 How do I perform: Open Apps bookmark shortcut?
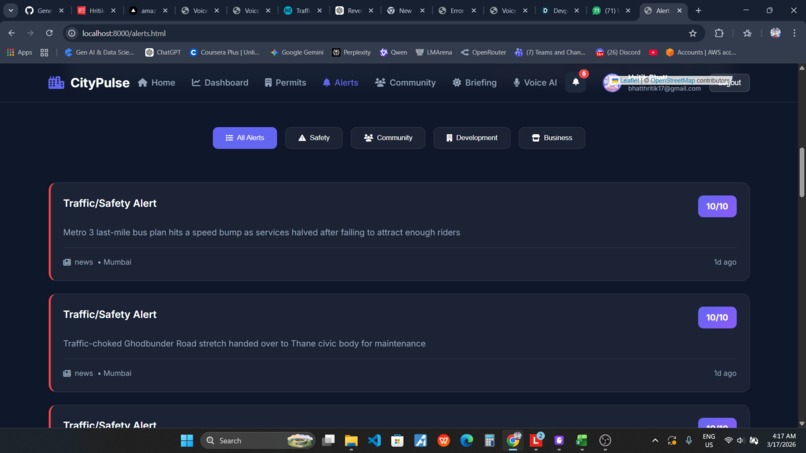tap(19, 52)
